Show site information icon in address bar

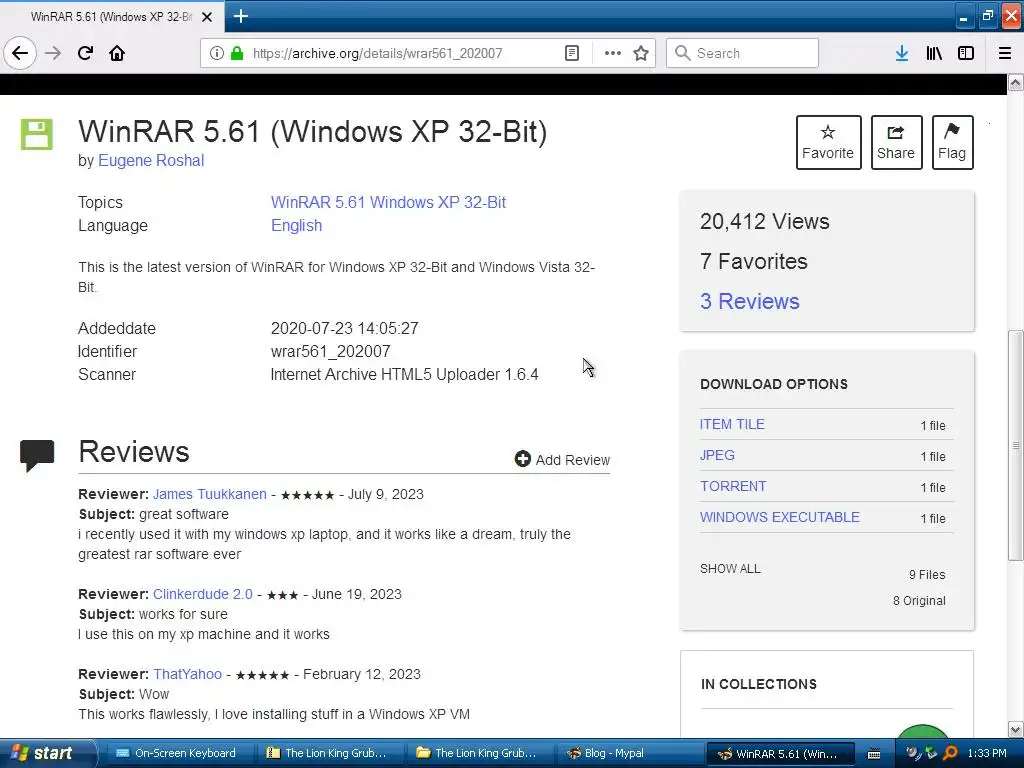(216, 53)
